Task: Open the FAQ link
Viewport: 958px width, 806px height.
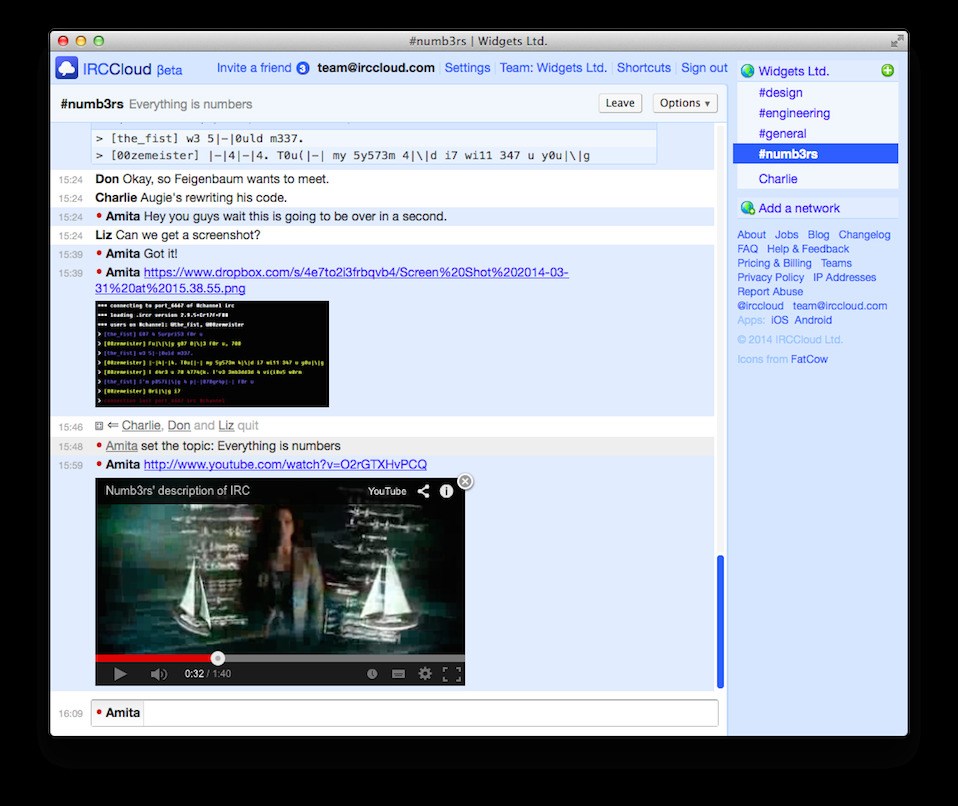Action: click(x=747, y=249)
